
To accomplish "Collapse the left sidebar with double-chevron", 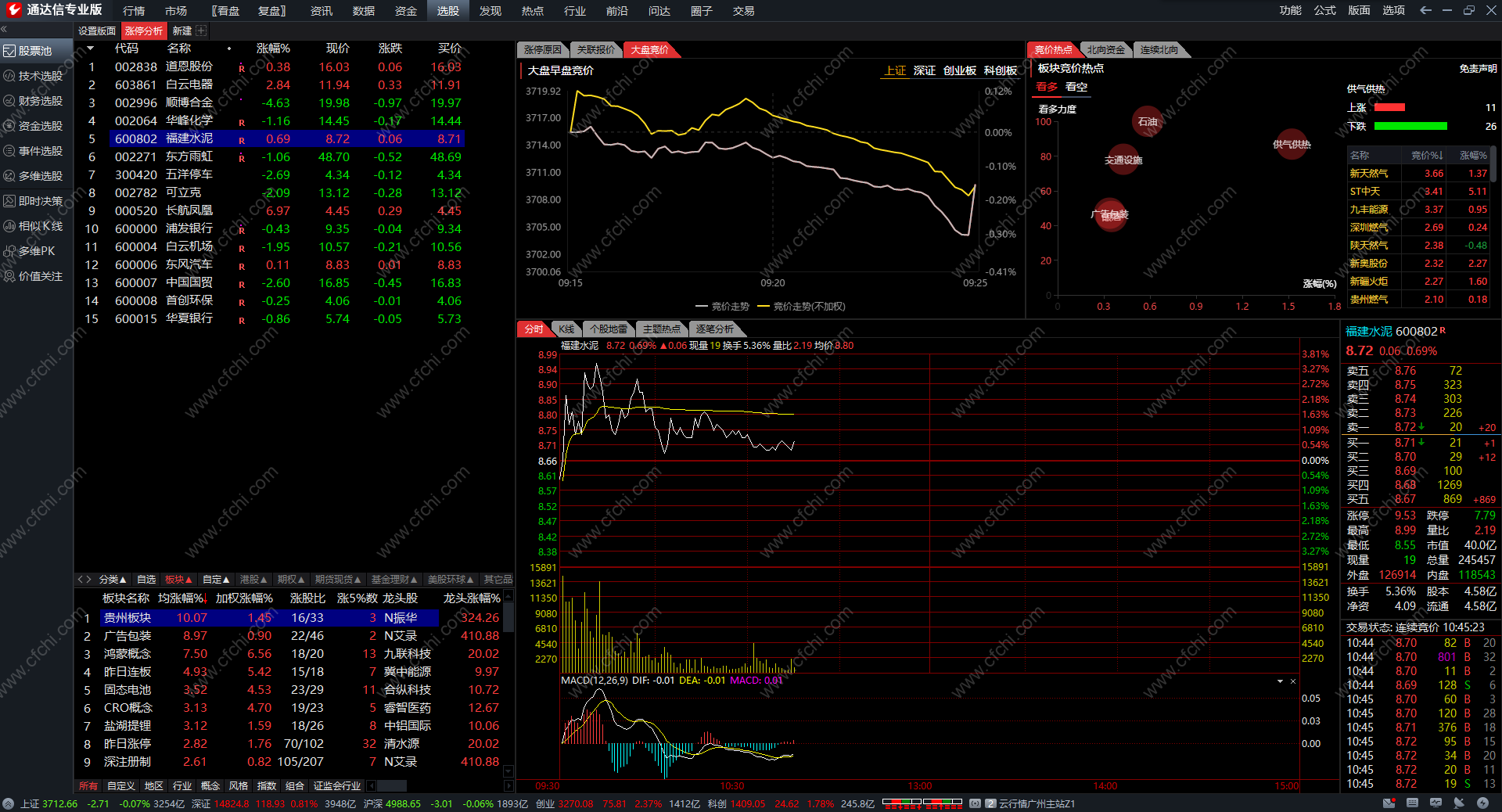I will [4, 30].
